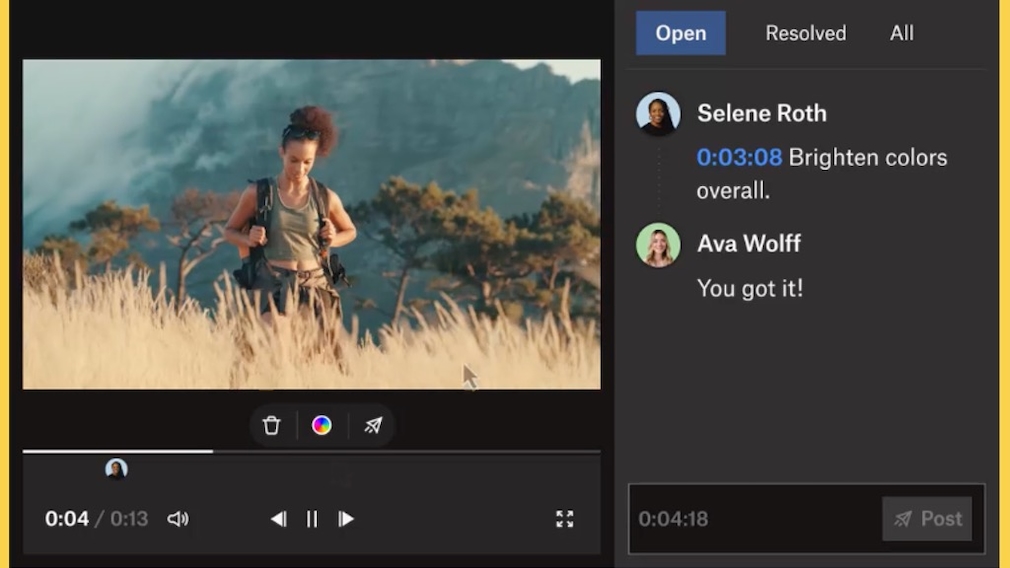Mute the video with the speaker icon
The width and height of the screenshot is (1010, 568).
click(x=178, y=519)
